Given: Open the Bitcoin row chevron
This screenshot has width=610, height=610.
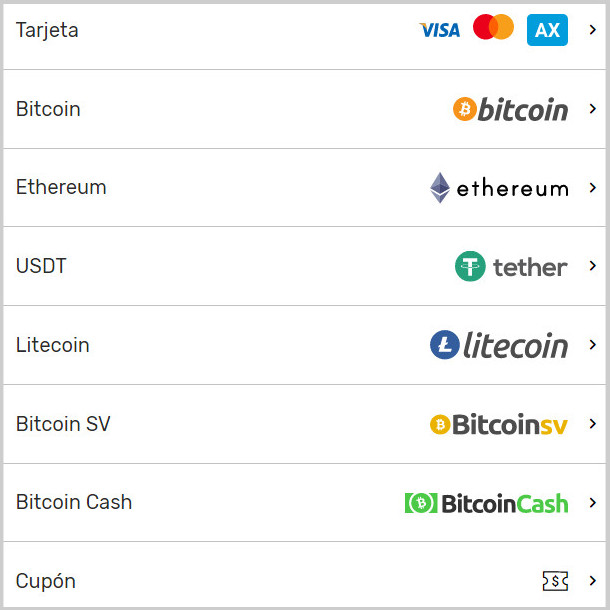Looking at the screenshot, I should pyautogui.click(x=592, y=109).
